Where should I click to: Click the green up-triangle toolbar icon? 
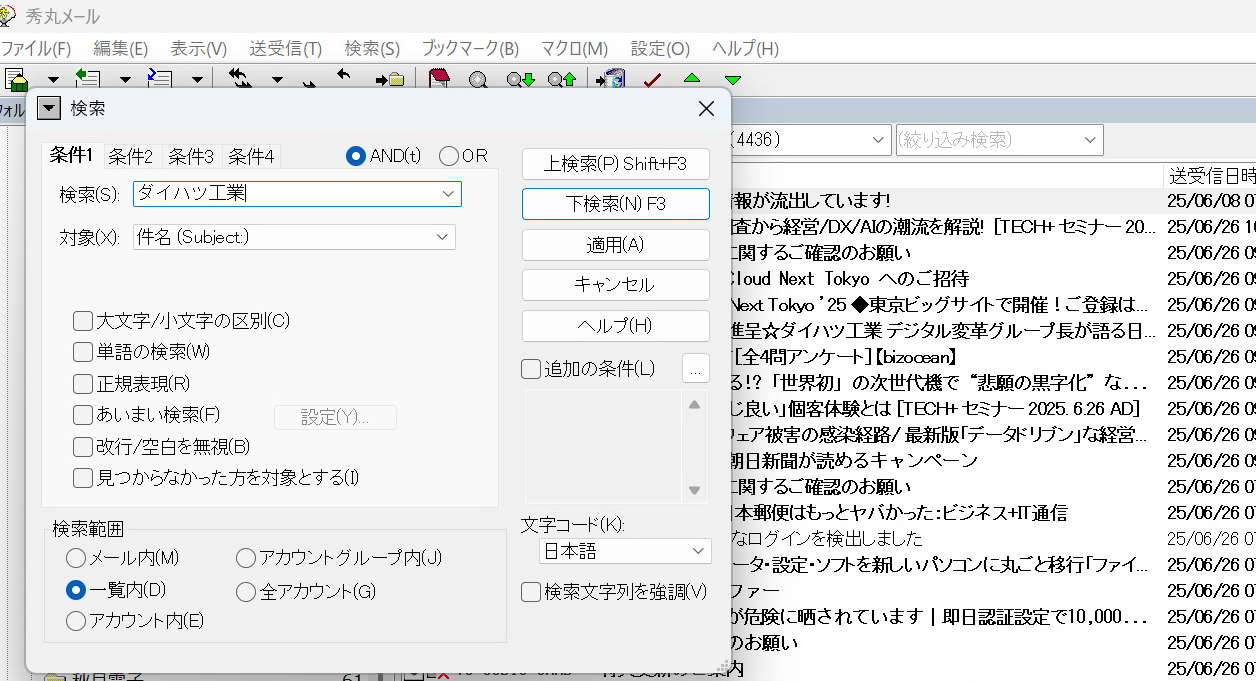pos(692,79)
